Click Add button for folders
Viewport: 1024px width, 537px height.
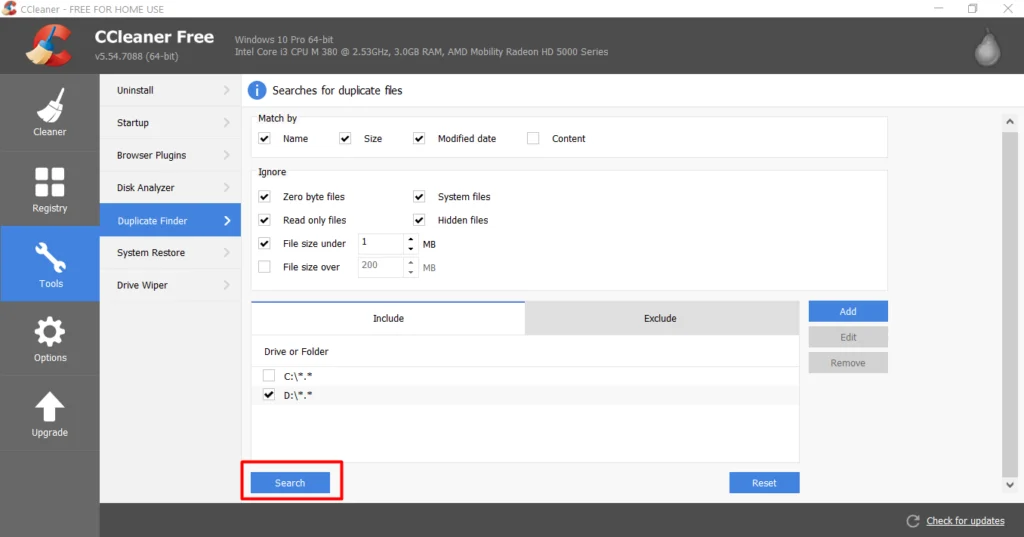tap(848, 312)
